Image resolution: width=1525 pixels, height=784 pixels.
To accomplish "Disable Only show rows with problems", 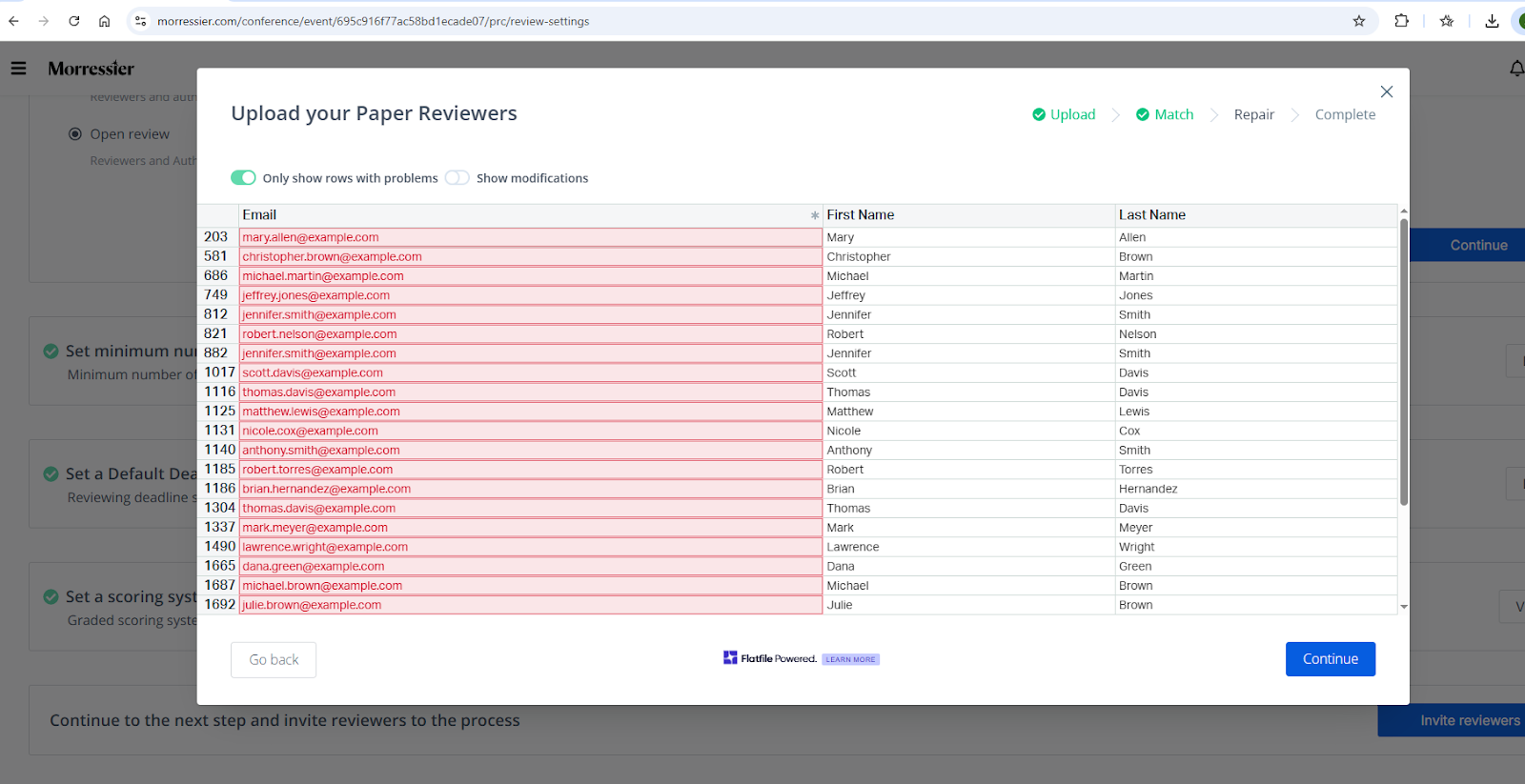I will click(x=243, y=178).
